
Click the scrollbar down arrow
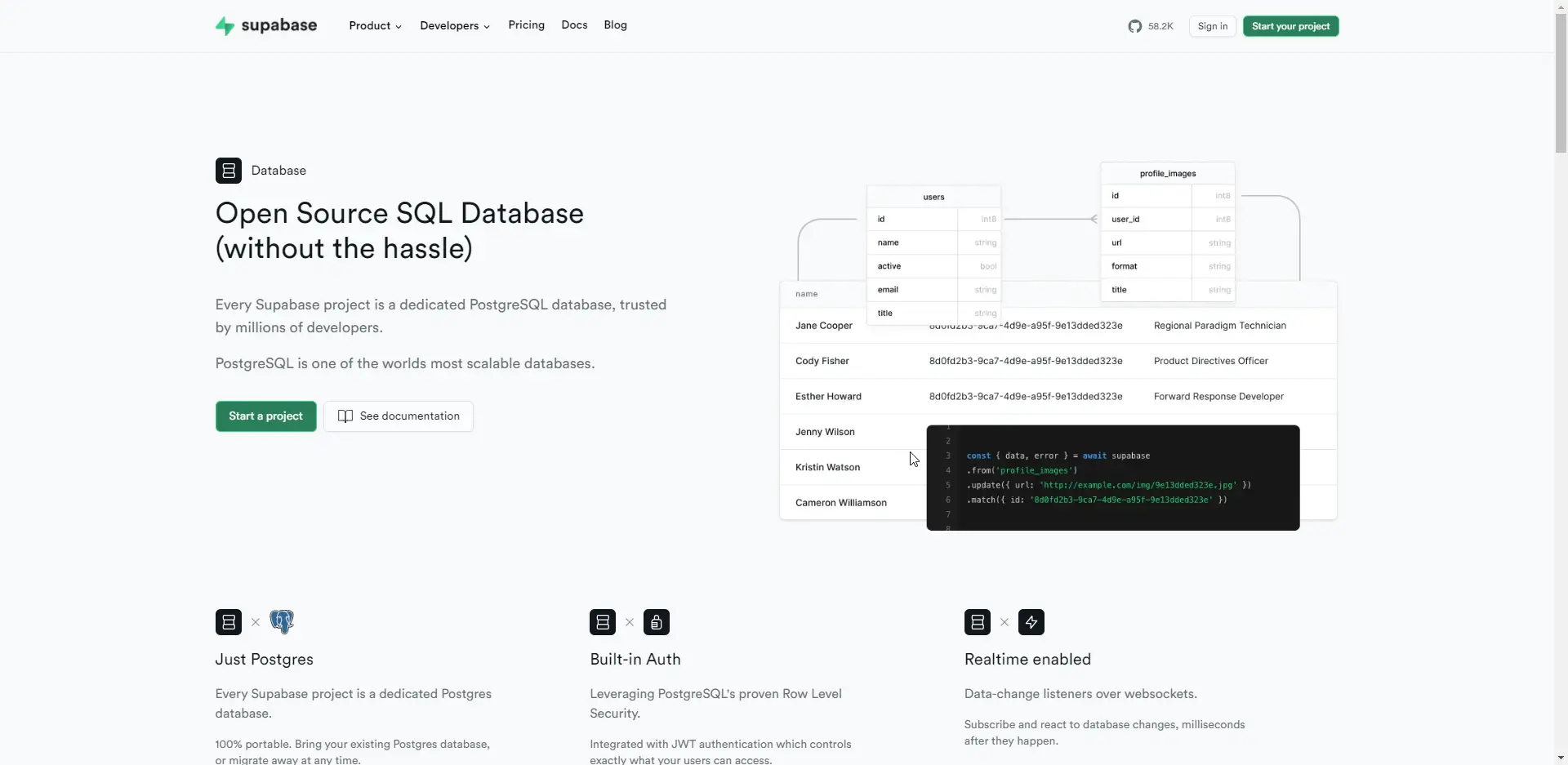(x=1561, y=758)
